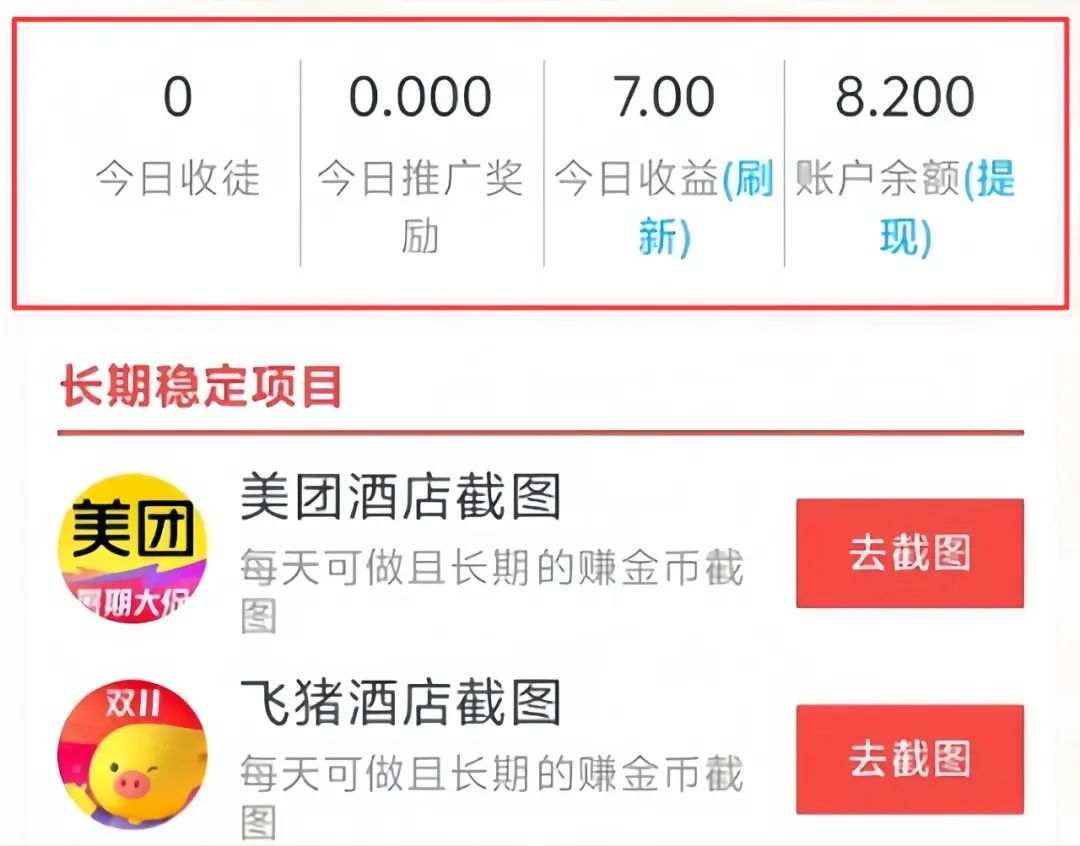1080x846 pixels.
Task: Tap the Meituan task description text
Action: [x=492, y=591]
